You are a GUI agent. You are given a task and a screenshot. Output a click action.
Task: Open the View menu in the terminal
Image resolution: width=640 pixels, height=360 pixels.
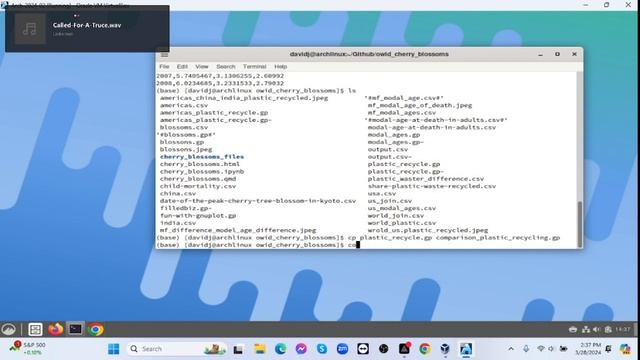point(202,67)
